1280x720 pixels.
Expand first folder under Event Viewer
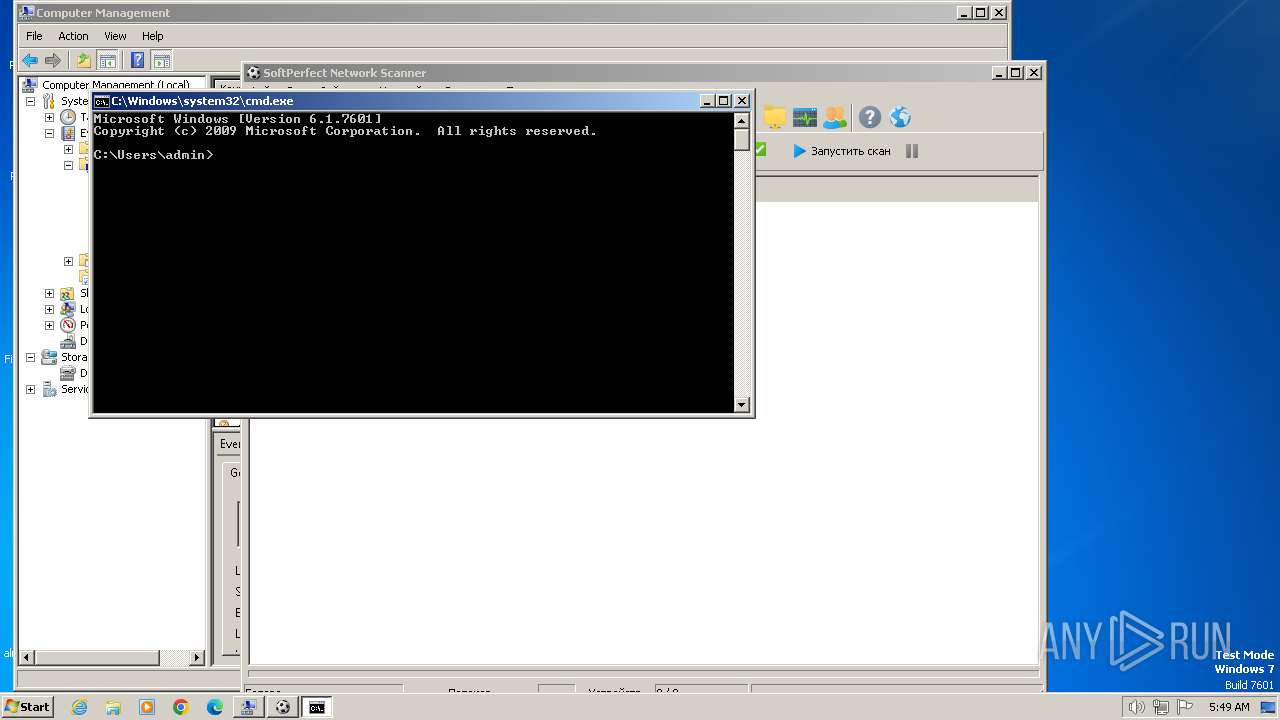point(68,149)
